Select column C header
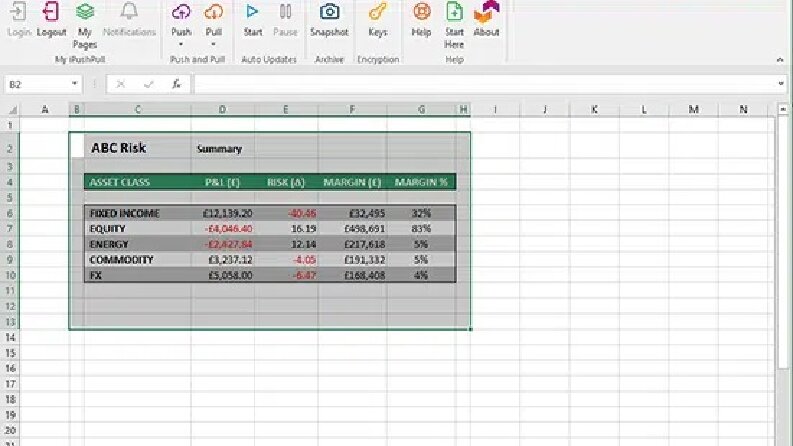Screen dimensions: 793x446 click(x=138, y=109)
